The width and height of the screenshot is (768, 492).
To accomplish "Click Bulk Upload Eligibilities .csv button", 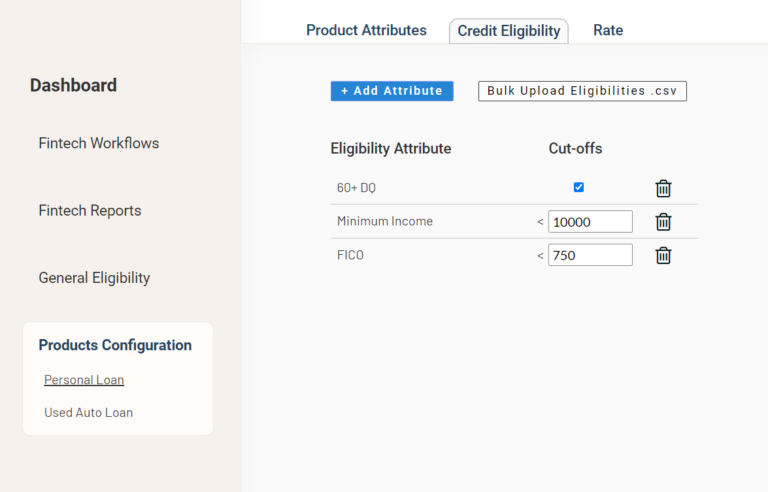I will point(582,91).
